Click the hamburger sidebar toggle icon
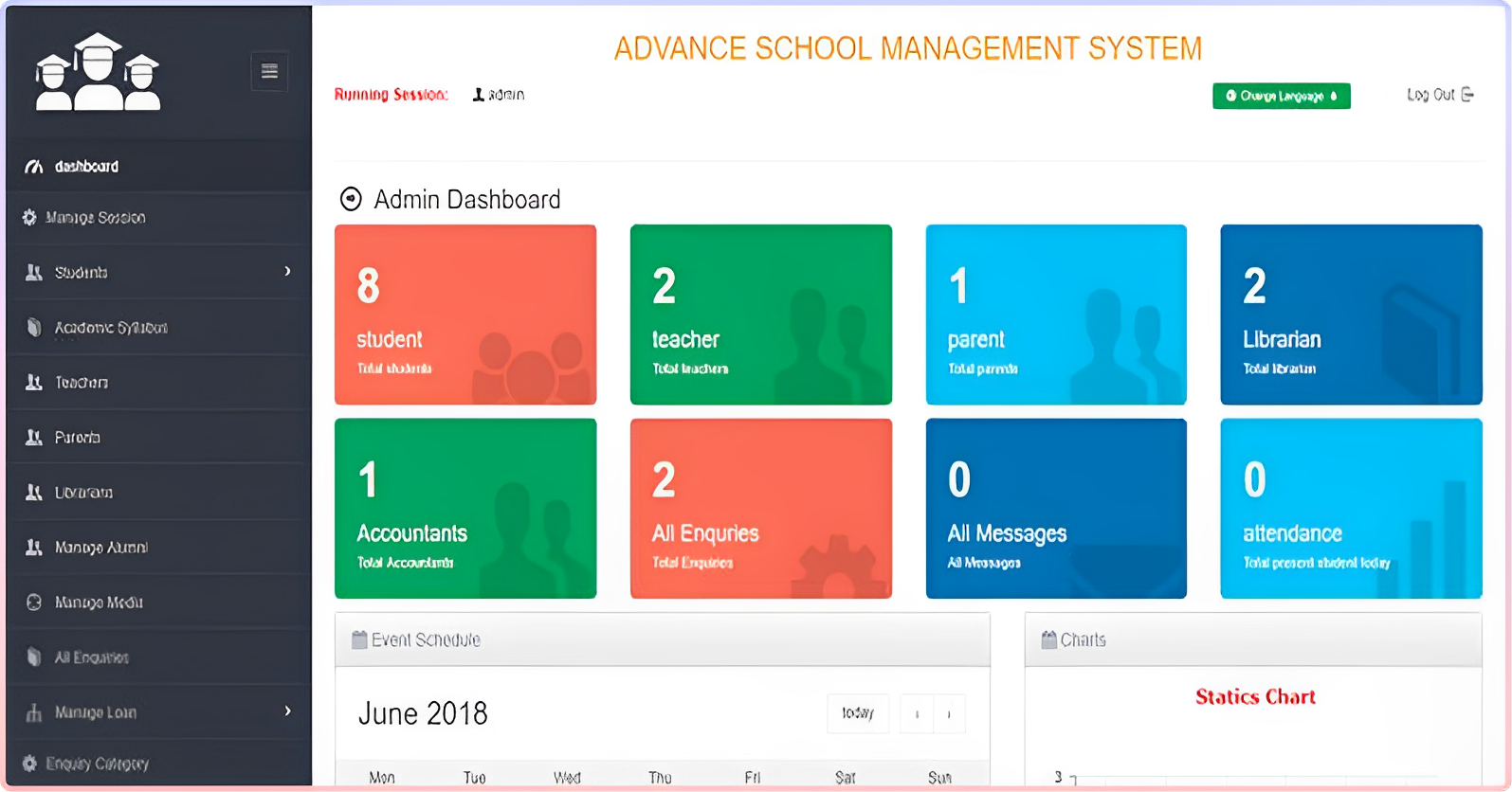The width and height of the screenshot is (1512, 792). [x=269, y=71]
